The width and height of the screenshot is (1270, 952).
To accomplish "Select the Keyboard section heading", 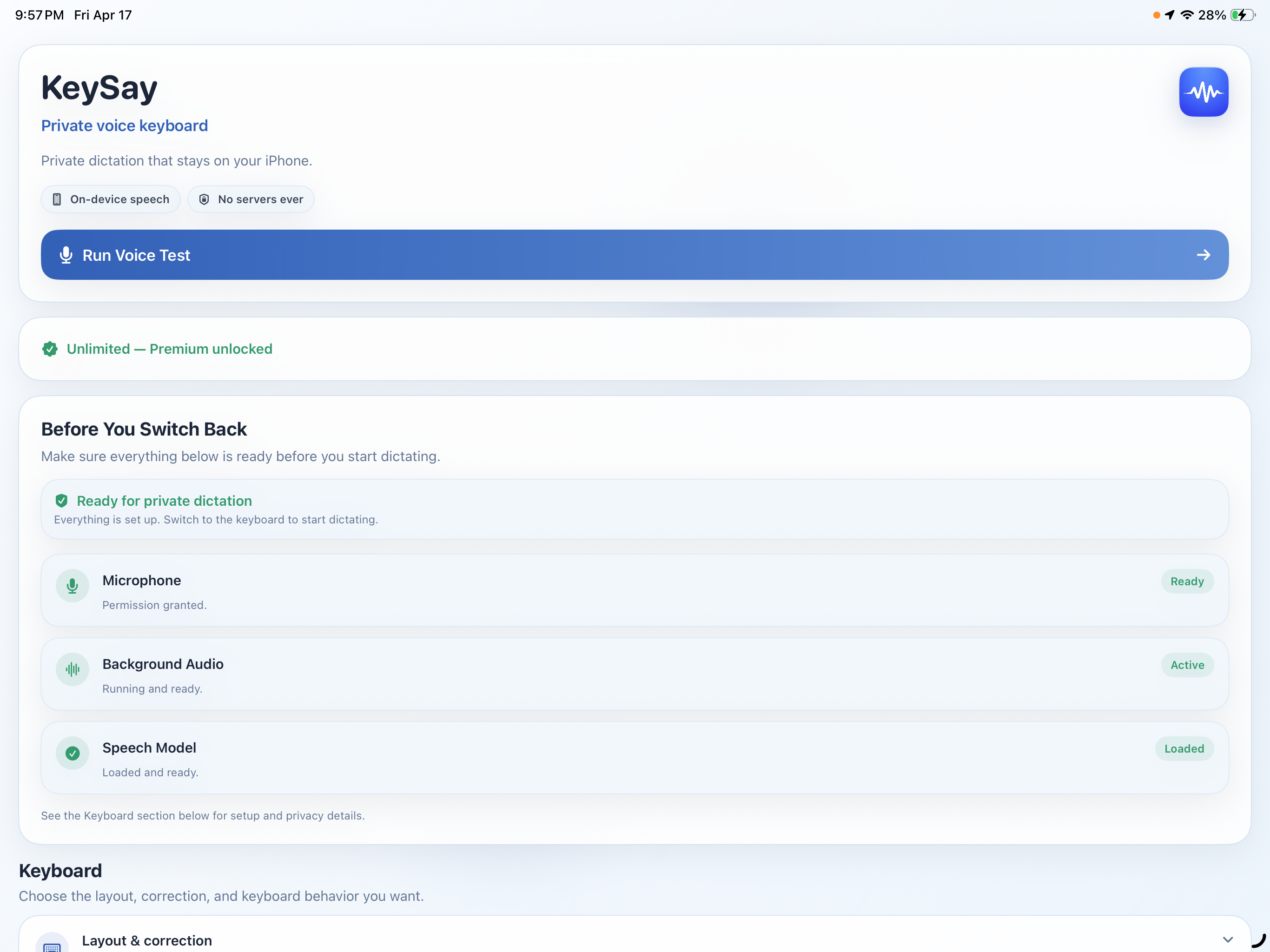I will click(x=60, y=871).
